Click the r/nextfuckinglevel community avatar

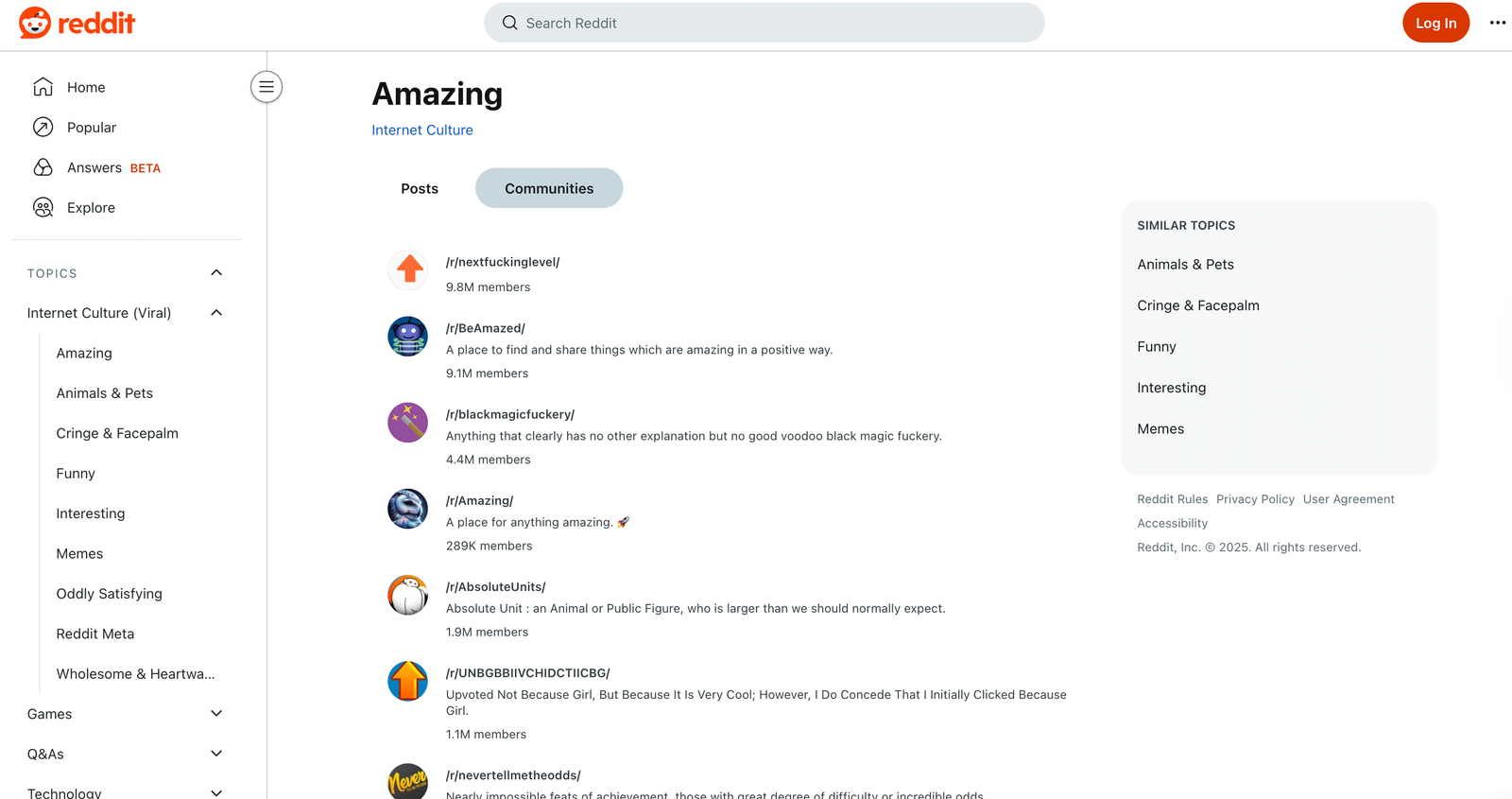click(408, 269)
